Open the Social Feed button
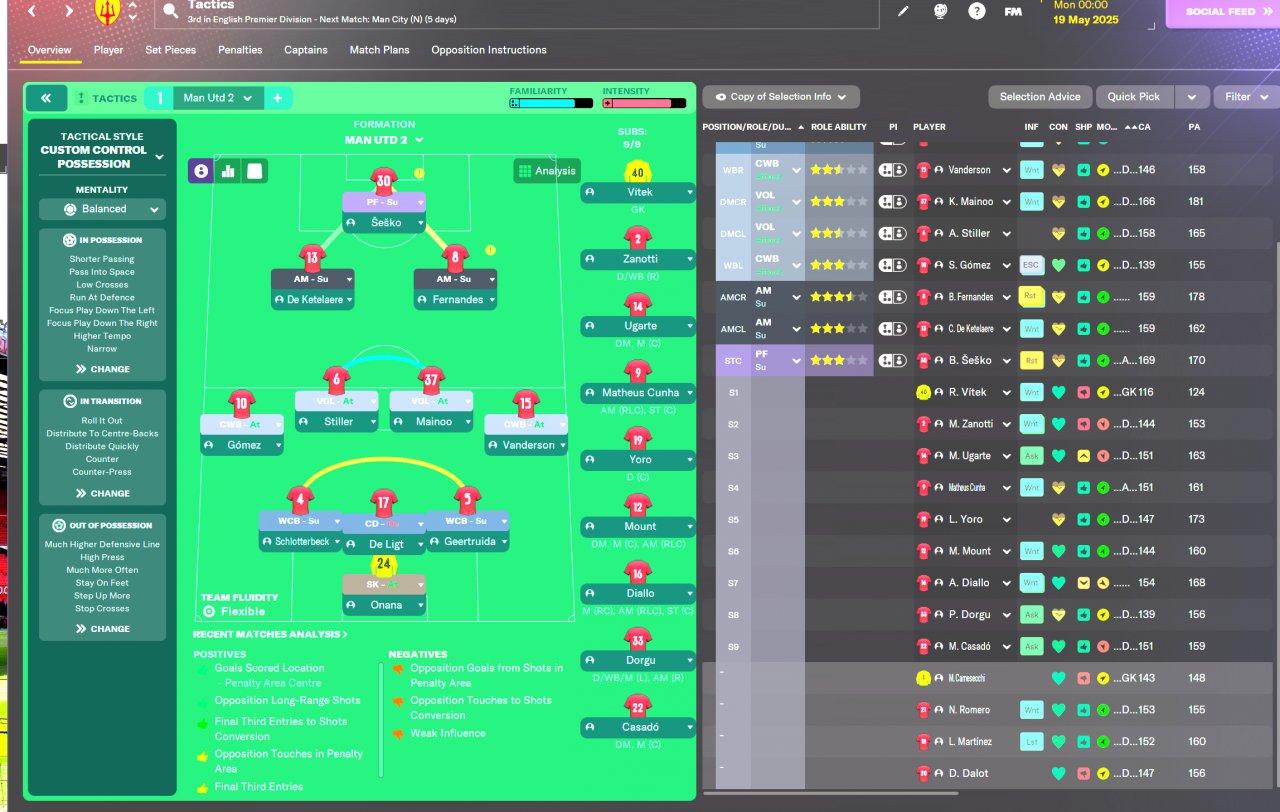The width and height of the screenshot is (1280, 812). (x=1222, y=12)
